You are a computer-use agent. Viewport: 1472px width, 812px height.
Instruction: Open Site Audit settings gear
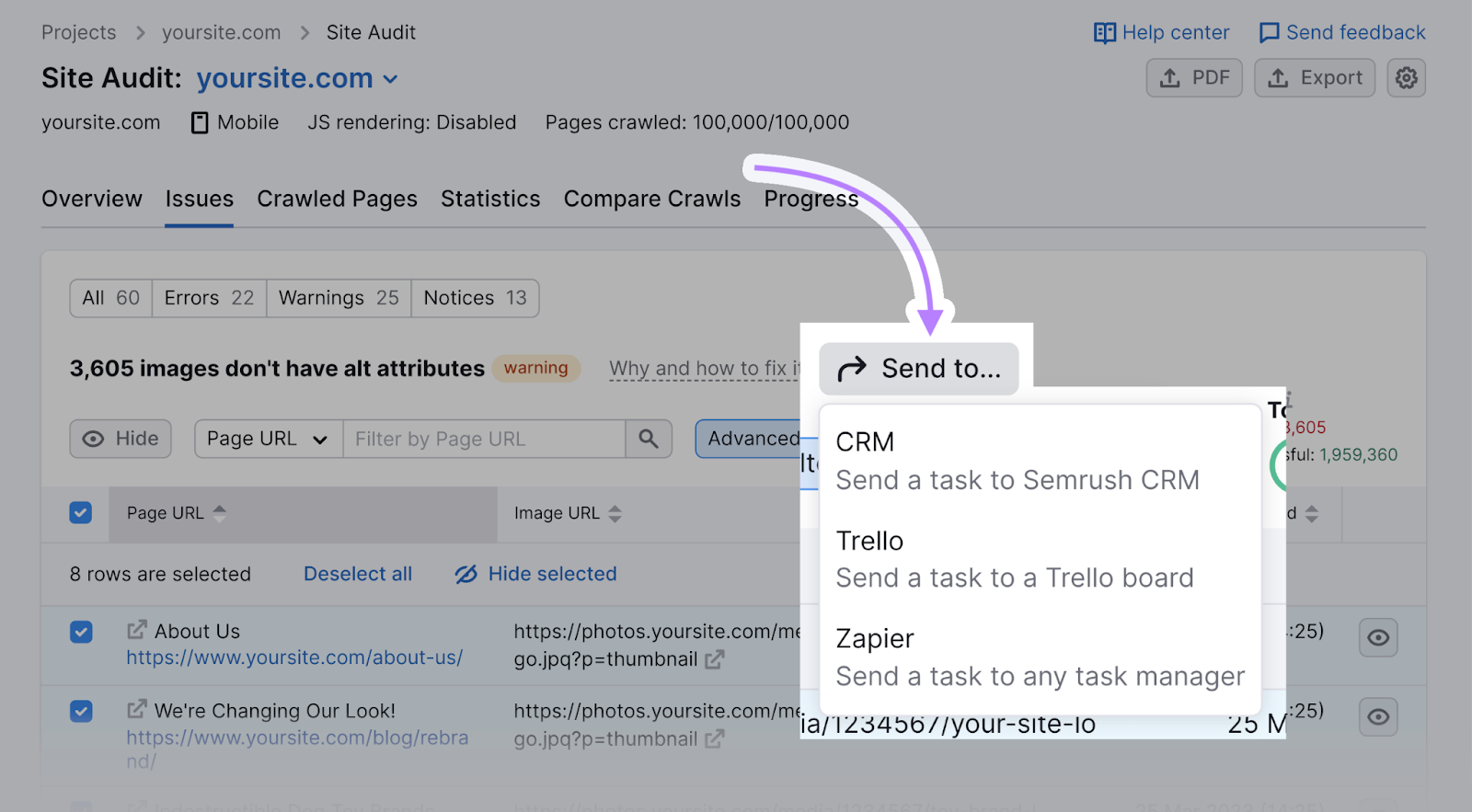pos(1406,78)
